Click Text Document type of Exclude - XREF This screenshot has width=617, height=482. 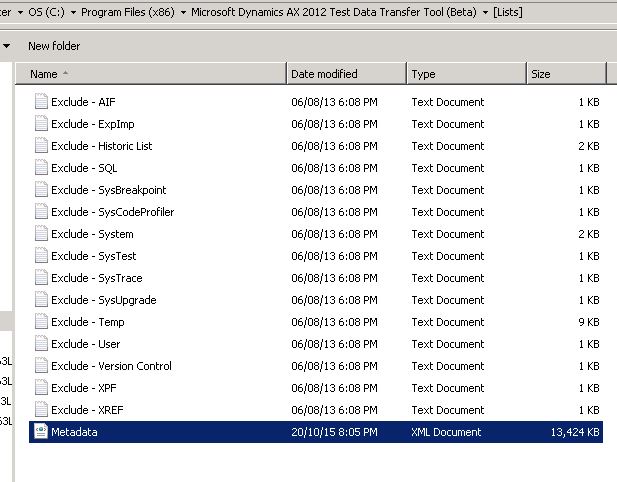[x=448, y=410]
